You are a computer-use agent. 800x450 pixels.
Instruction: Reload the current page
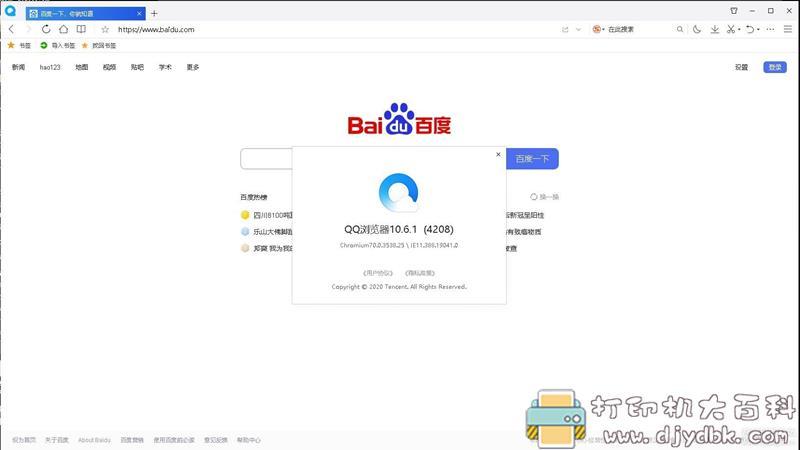46,29
